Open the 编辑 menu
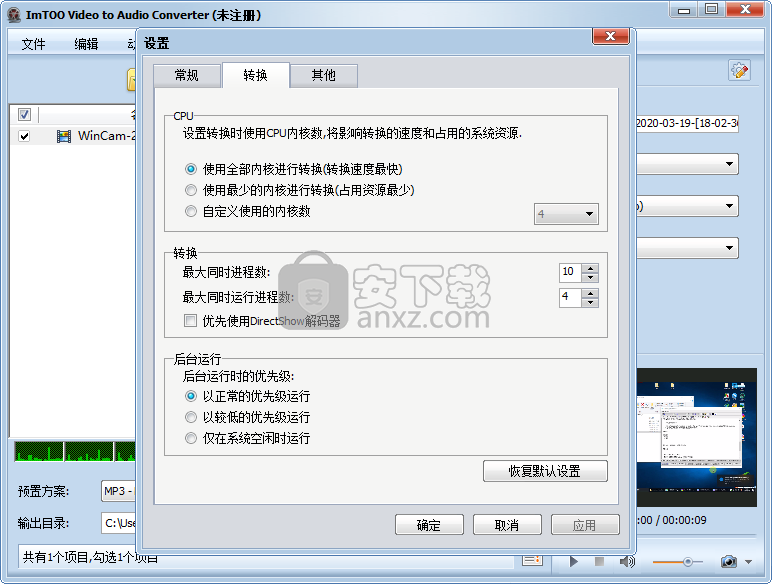The width and height of the screenshot is (772, 584). click(86, 44)
